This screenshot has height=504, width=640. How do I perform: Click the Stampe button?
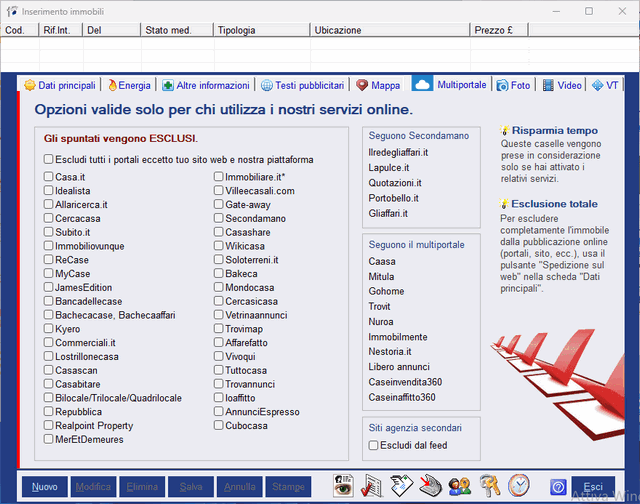288,486
